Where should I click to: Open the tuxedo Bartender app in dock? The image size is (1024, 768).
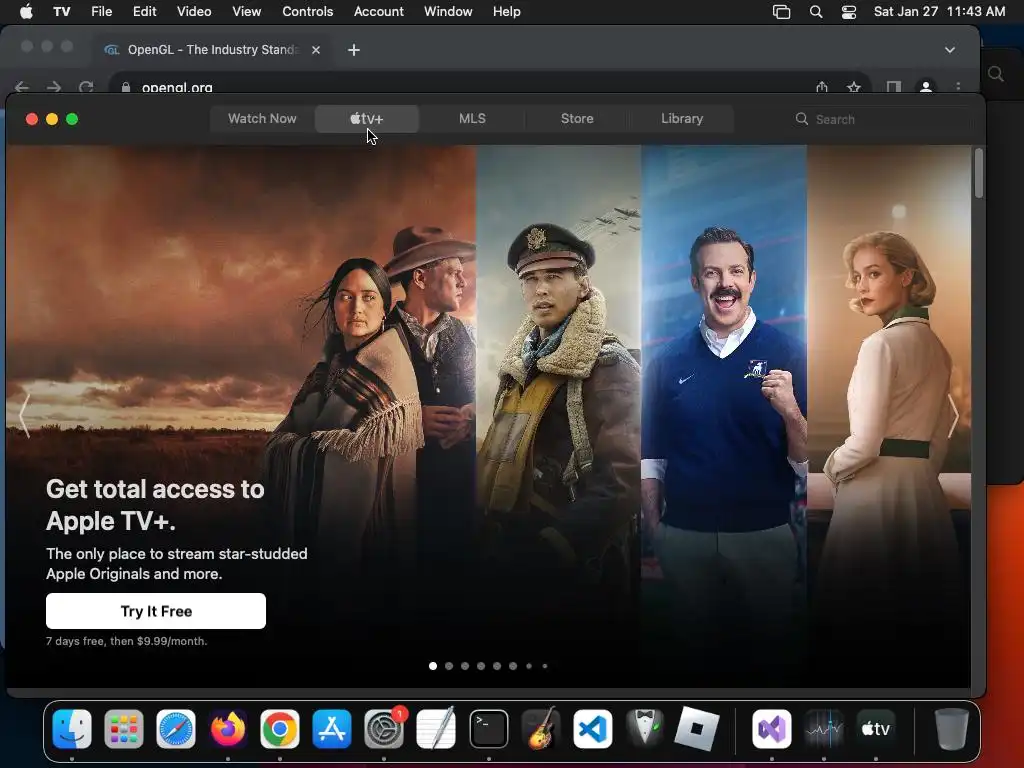click(x=645, y=729)
